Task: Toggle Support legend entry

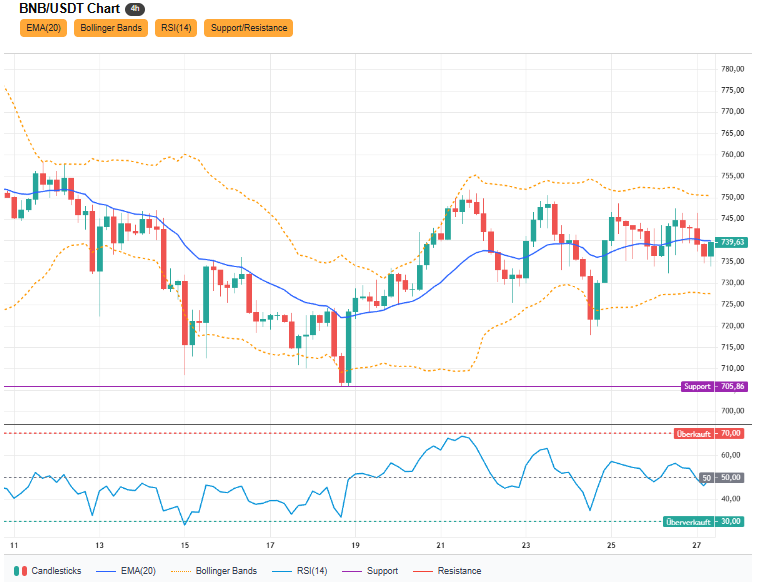Action: [x=370, y=571]
